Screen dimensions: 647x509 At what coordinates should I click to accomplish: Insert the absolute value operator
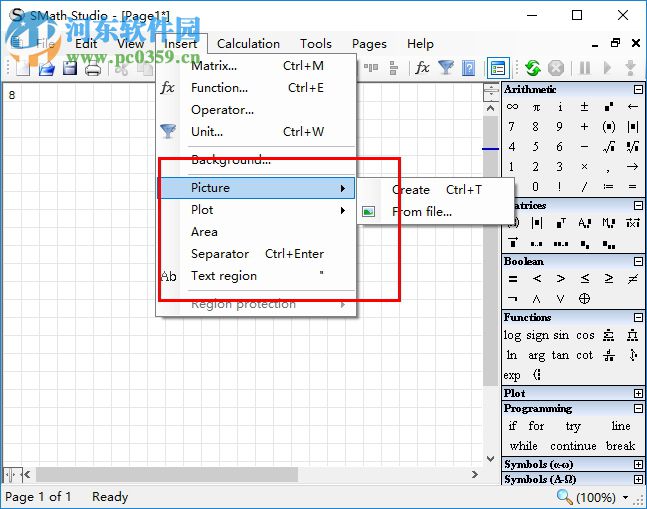633,127
